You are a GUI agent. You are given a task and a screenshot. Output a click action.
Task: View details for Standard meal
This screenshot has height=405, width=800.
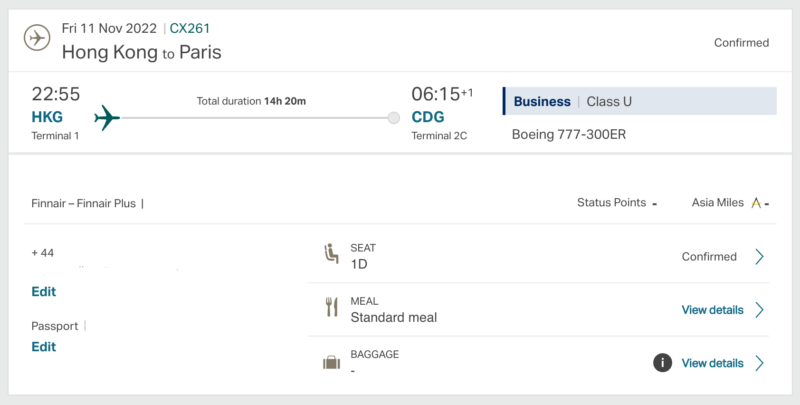[712, 310]
